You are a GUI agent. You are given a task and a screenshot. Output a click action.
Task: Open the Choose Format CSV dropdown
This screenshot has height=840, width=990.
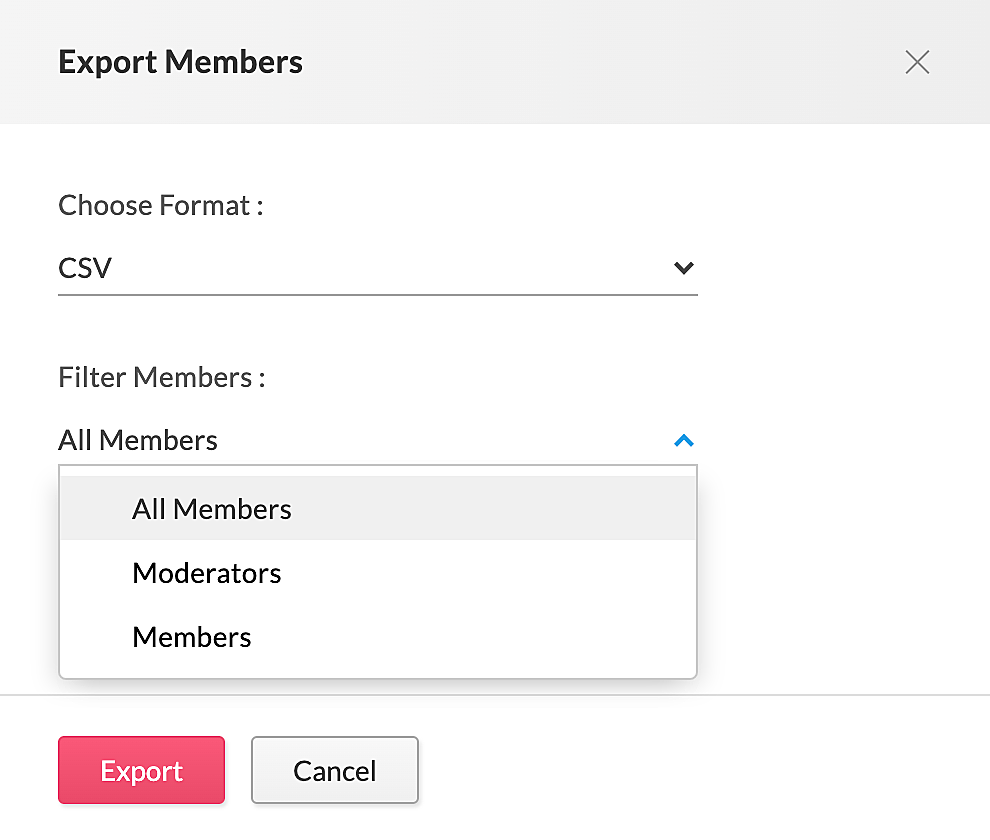(x=378, y=268)
